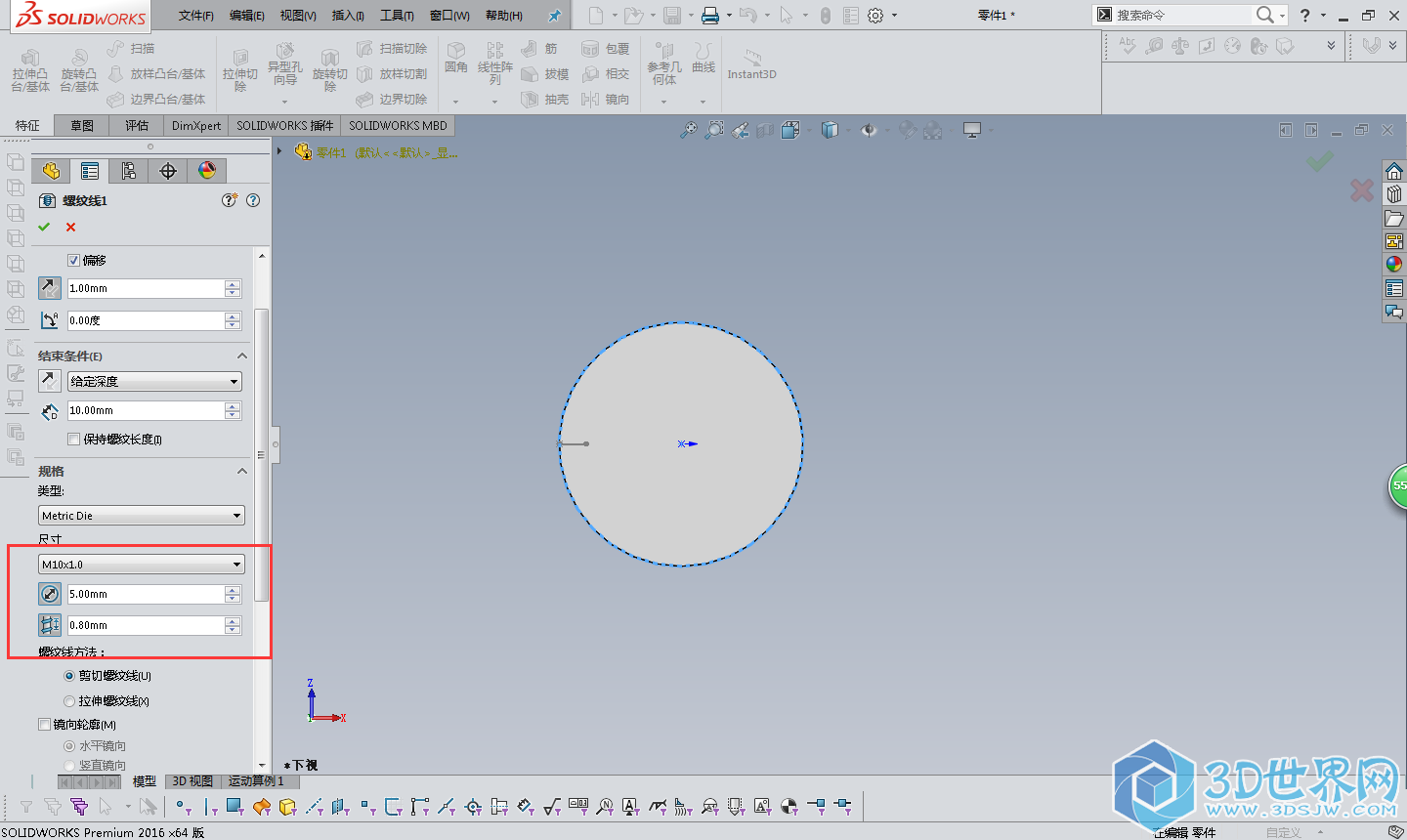Open SOLIDWORKS Resources home icon in task pane
The image size is (1407, 840).
[x=1394, y=171]
